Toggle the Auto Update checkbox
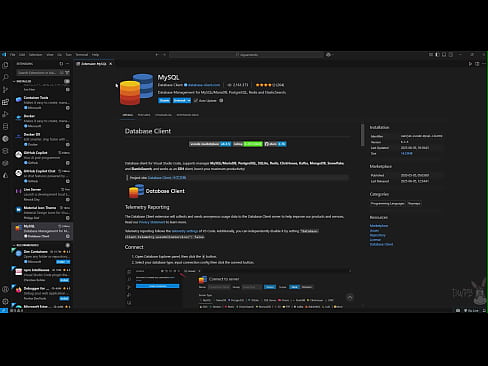488x366 pixels. (196, 100)
